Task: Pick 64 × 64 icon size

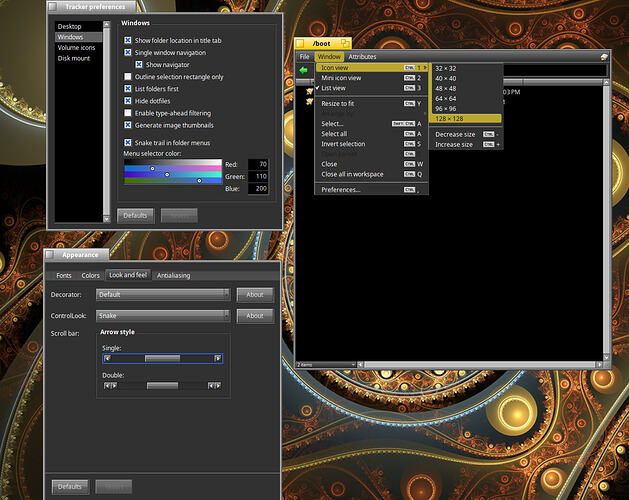Action: coord(465,98)
